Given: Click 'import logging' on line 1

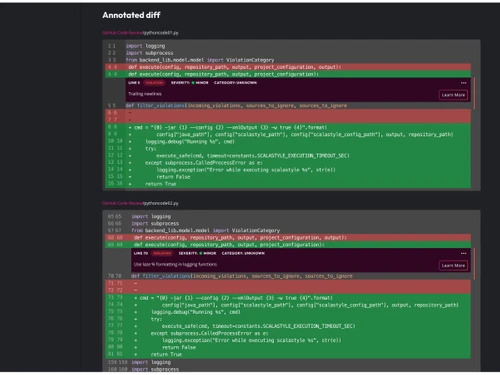Looking at the screenshot, I should pyautogui.click(x=145, y=46).
